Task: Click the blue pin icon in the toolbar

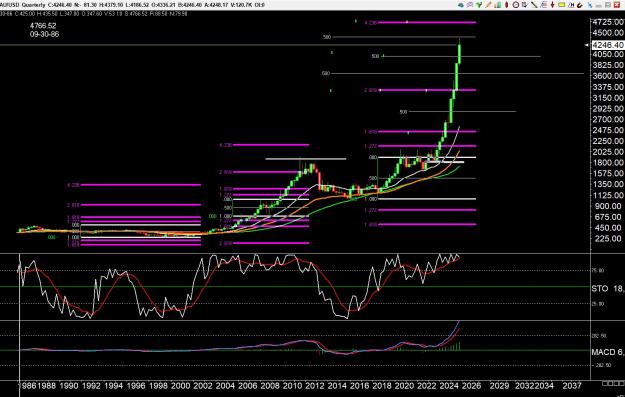Action: tap(590, 5)
